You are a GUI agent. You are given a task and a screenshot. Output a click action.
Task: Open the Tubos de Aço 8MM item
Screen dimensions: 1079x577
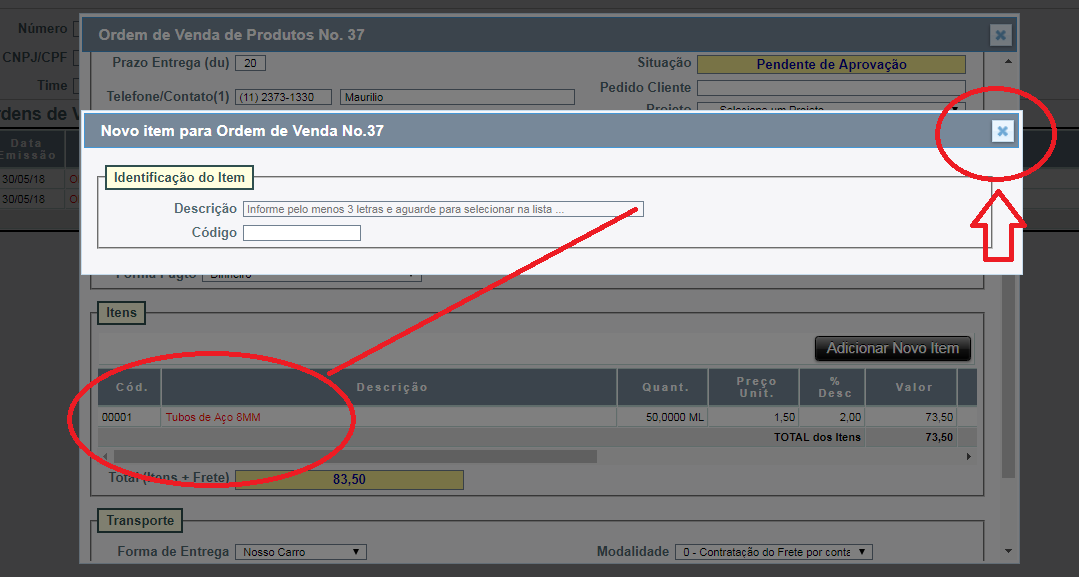pos(213,417)
